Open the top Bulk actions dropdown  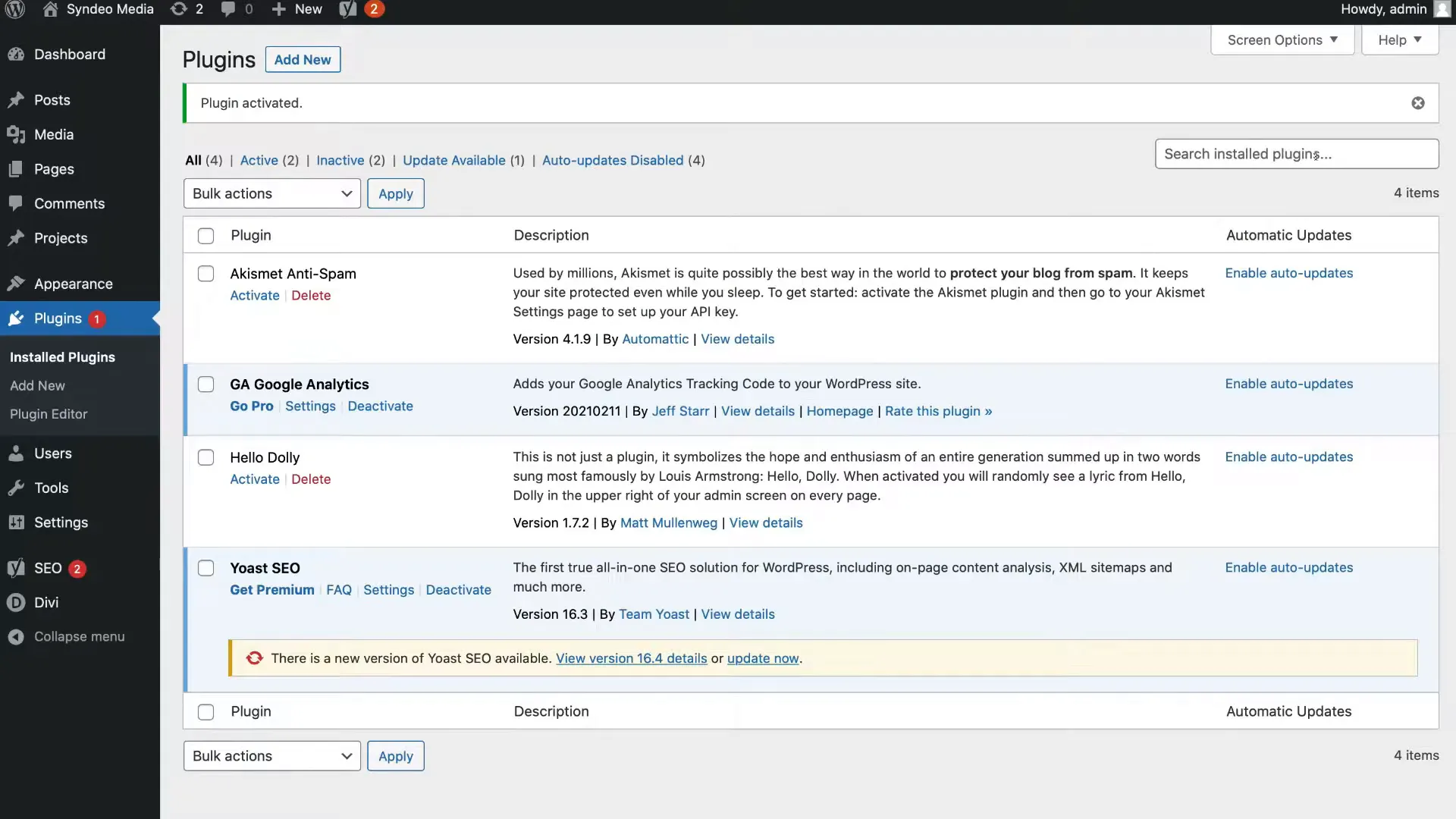[x=271, y=193]
